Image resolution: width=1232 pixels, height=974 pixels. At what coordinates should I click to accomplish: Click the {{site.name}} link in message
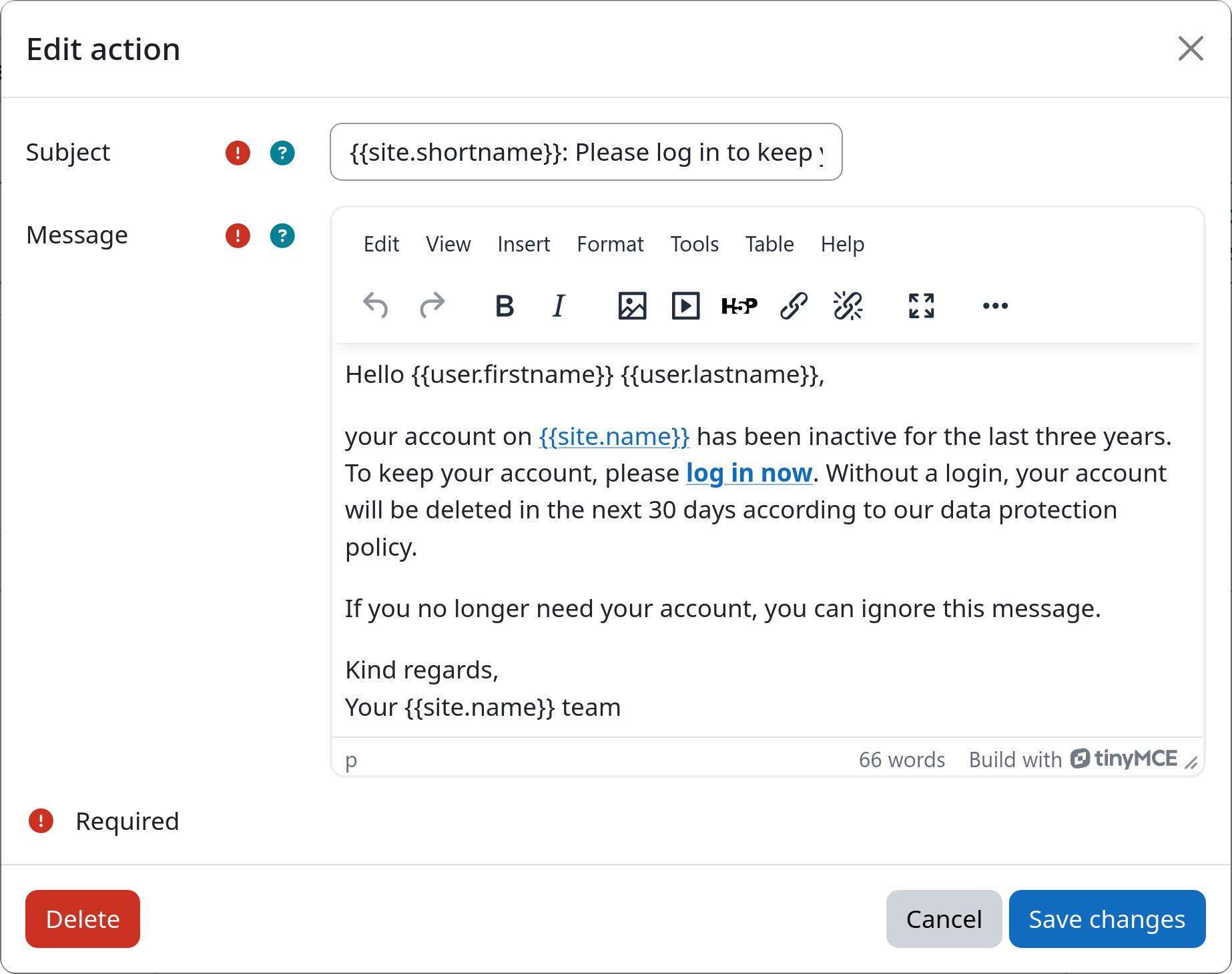(614, 436)
